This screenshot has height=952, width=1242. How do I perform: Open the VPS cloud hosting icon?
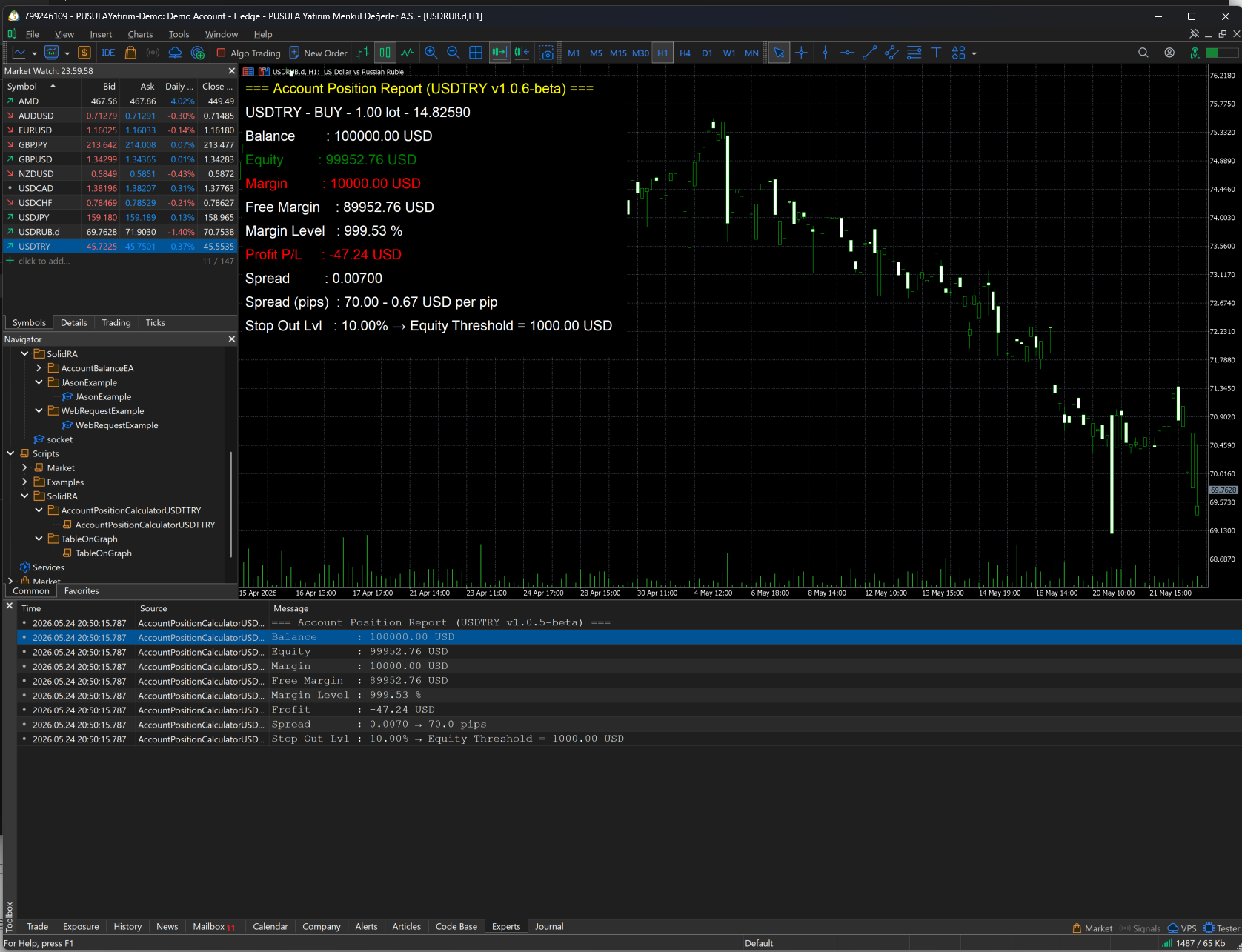point(175,53)
